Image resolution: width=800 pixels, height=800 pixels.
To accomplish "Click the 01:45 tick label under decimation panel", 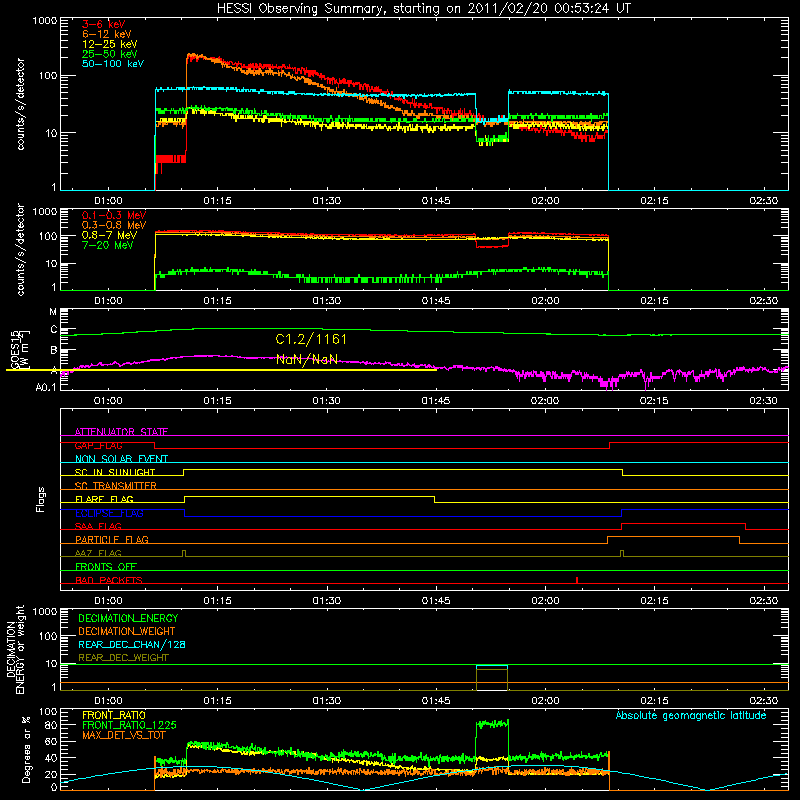I will coord(436,701).
